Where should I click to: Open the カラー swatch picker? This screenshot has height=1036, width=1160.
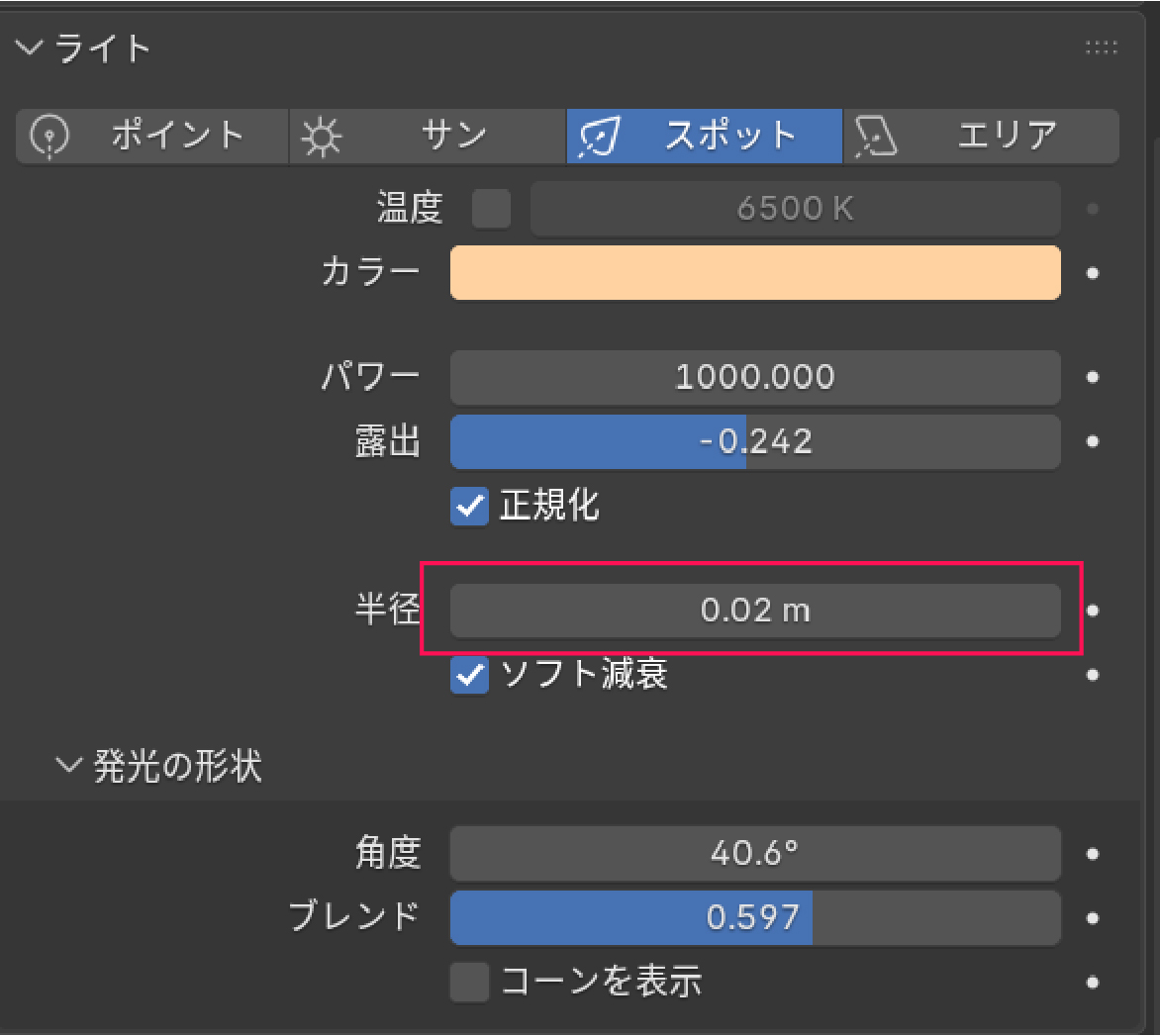[x=755, y=273]
